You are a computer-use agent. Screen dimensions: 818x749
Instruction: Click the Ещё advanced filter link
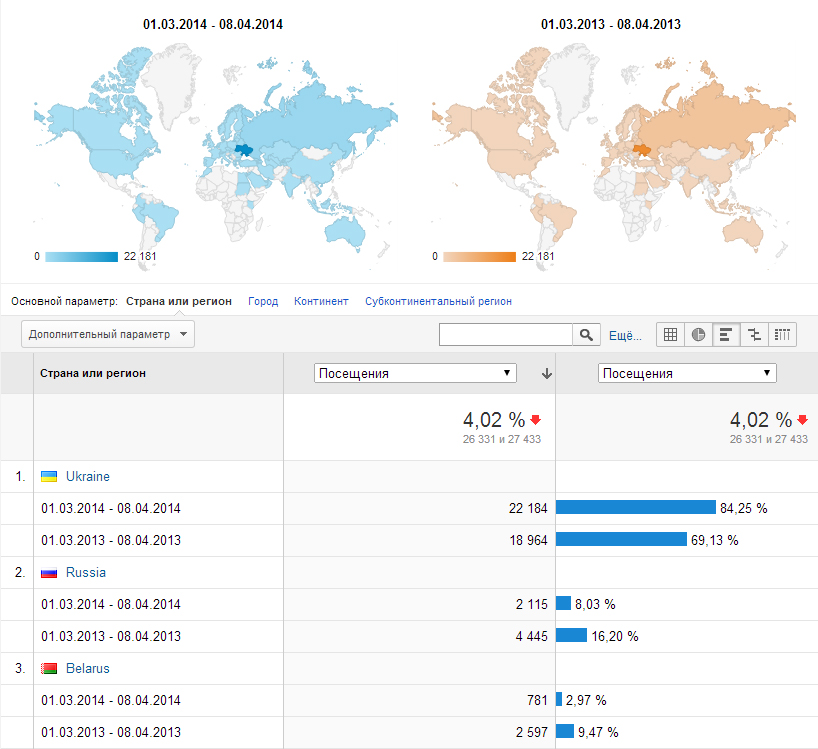(x=625, y=336)
